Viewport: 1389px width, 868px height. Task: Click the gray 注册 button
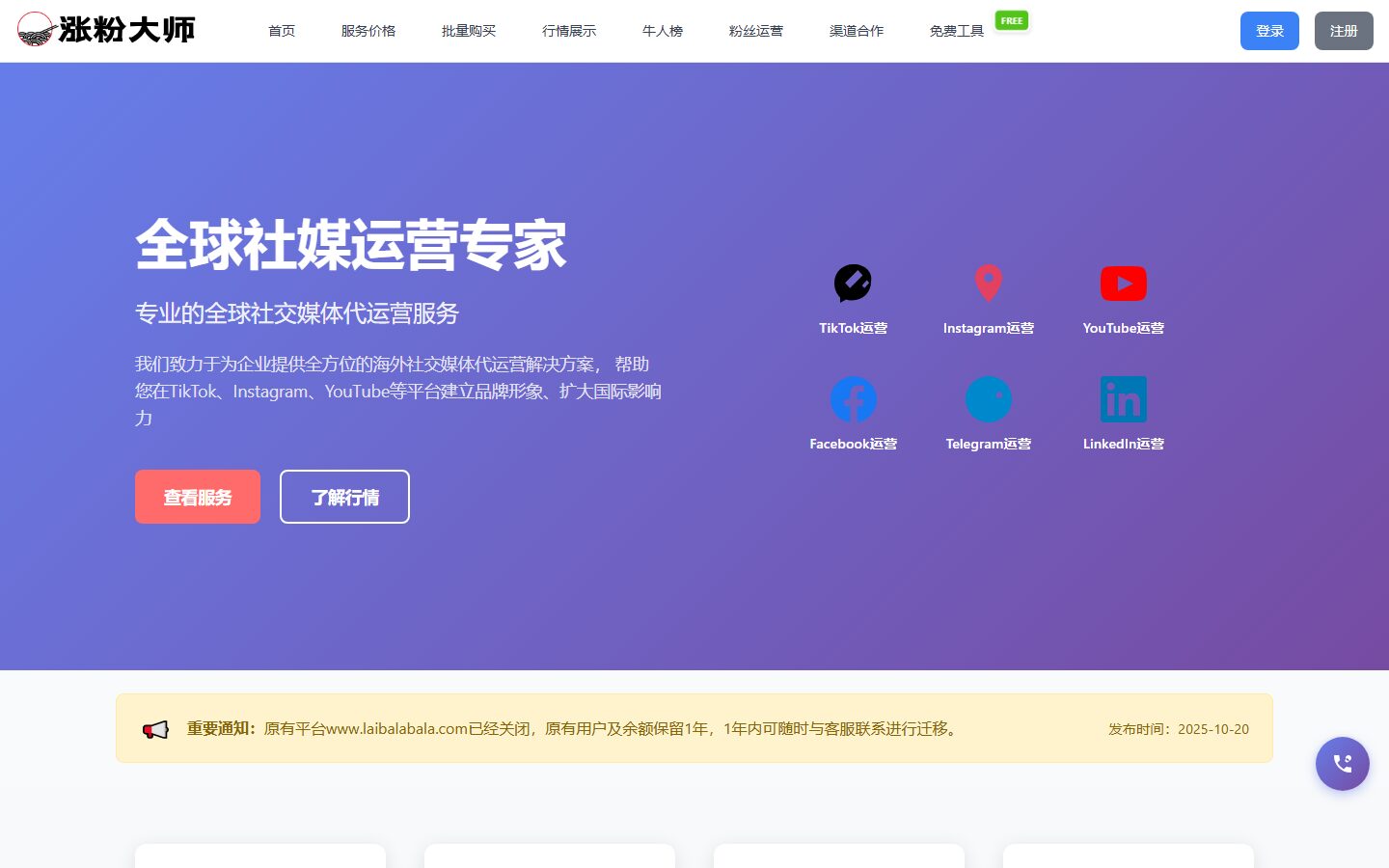pyautogui.click(x=1343, y=31)
